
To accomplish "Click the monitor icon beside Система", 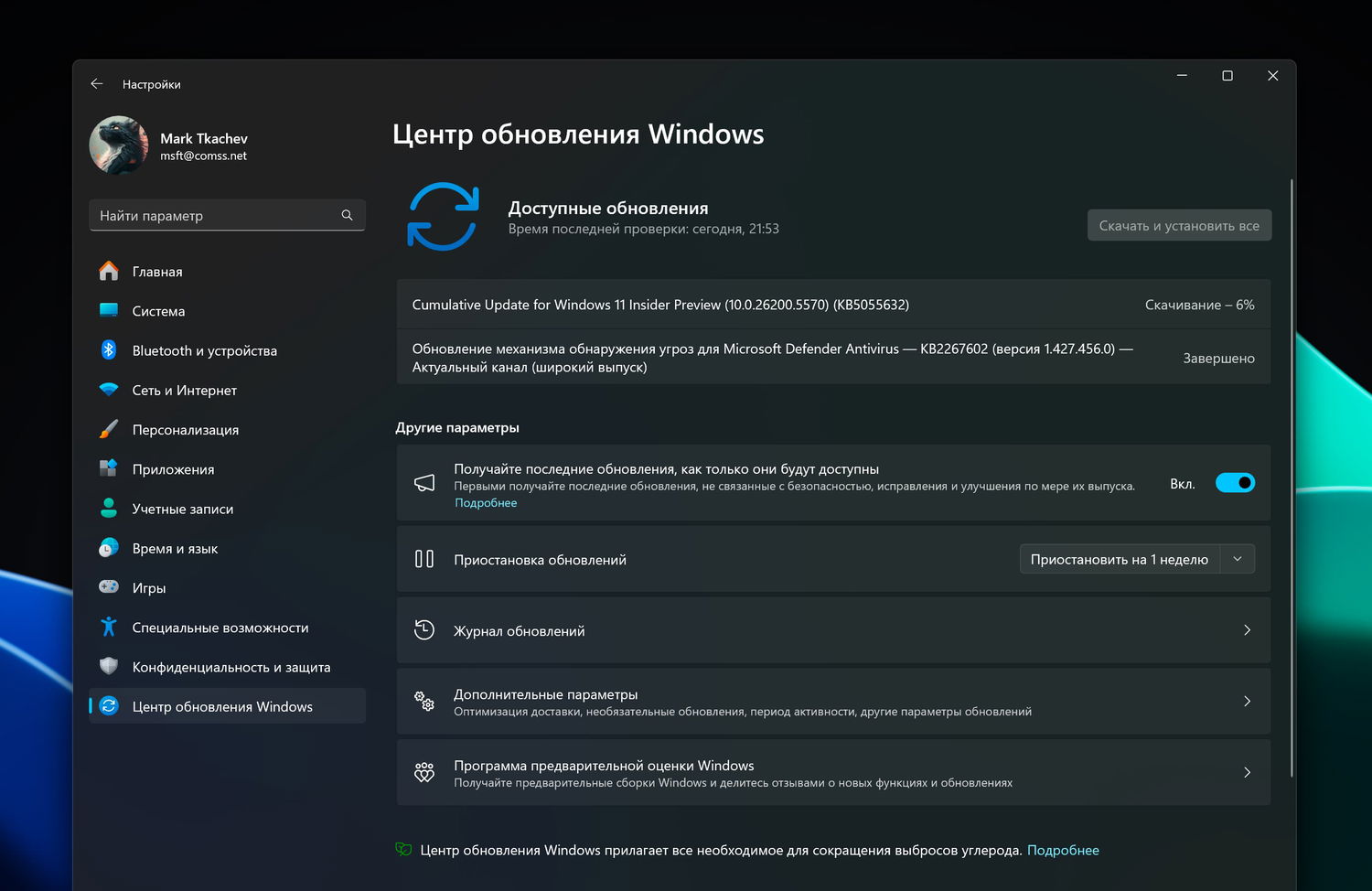I will coord(109,311).
